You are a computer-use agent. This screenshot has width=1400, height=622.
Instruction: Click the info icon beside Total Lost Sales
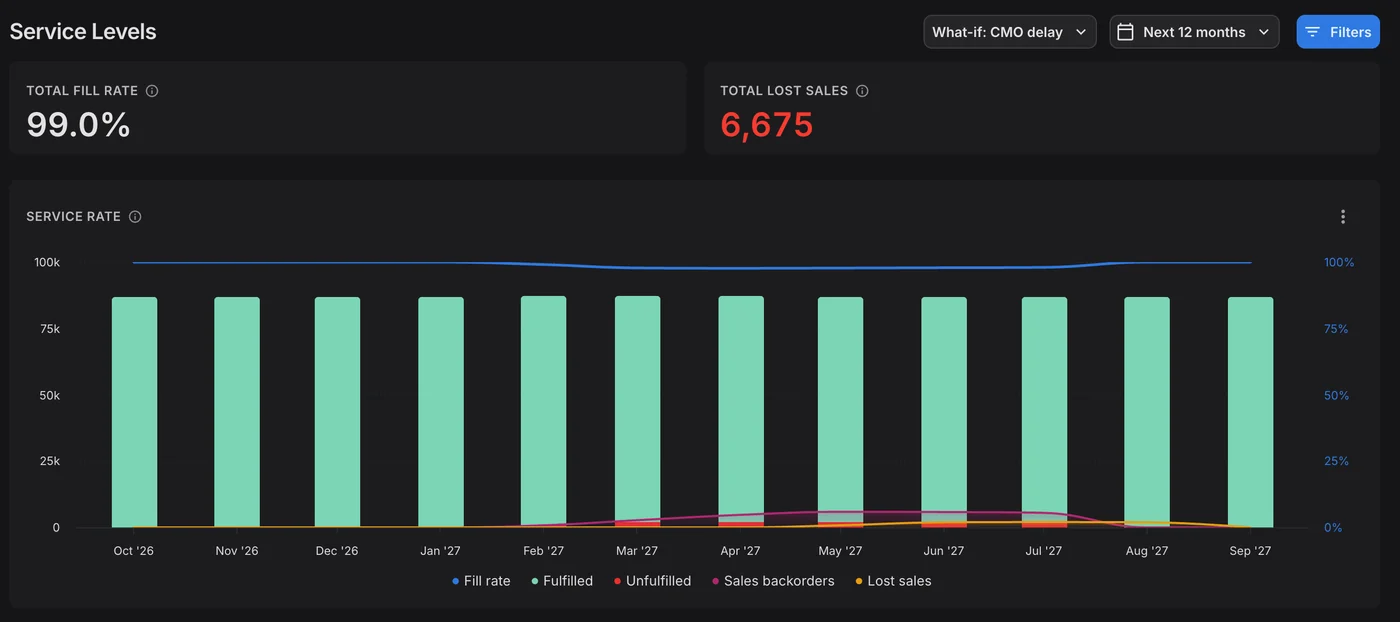click(x=862, y=91)
